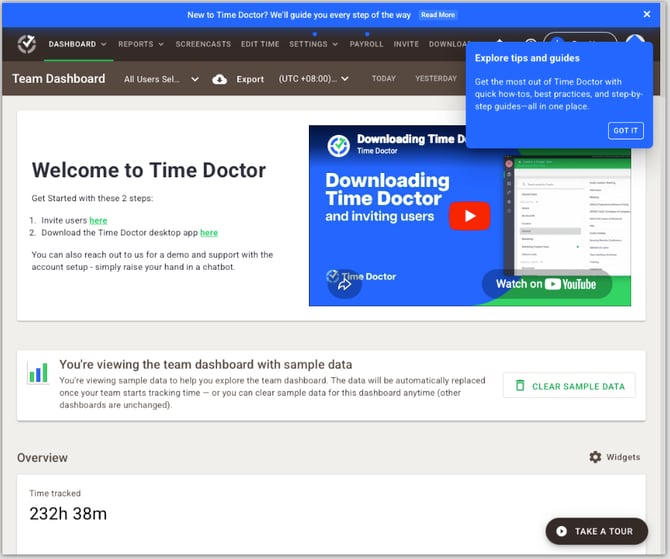Open Watch on YouTube button
This screenshot has width=670, height=559.
(547, 284)
